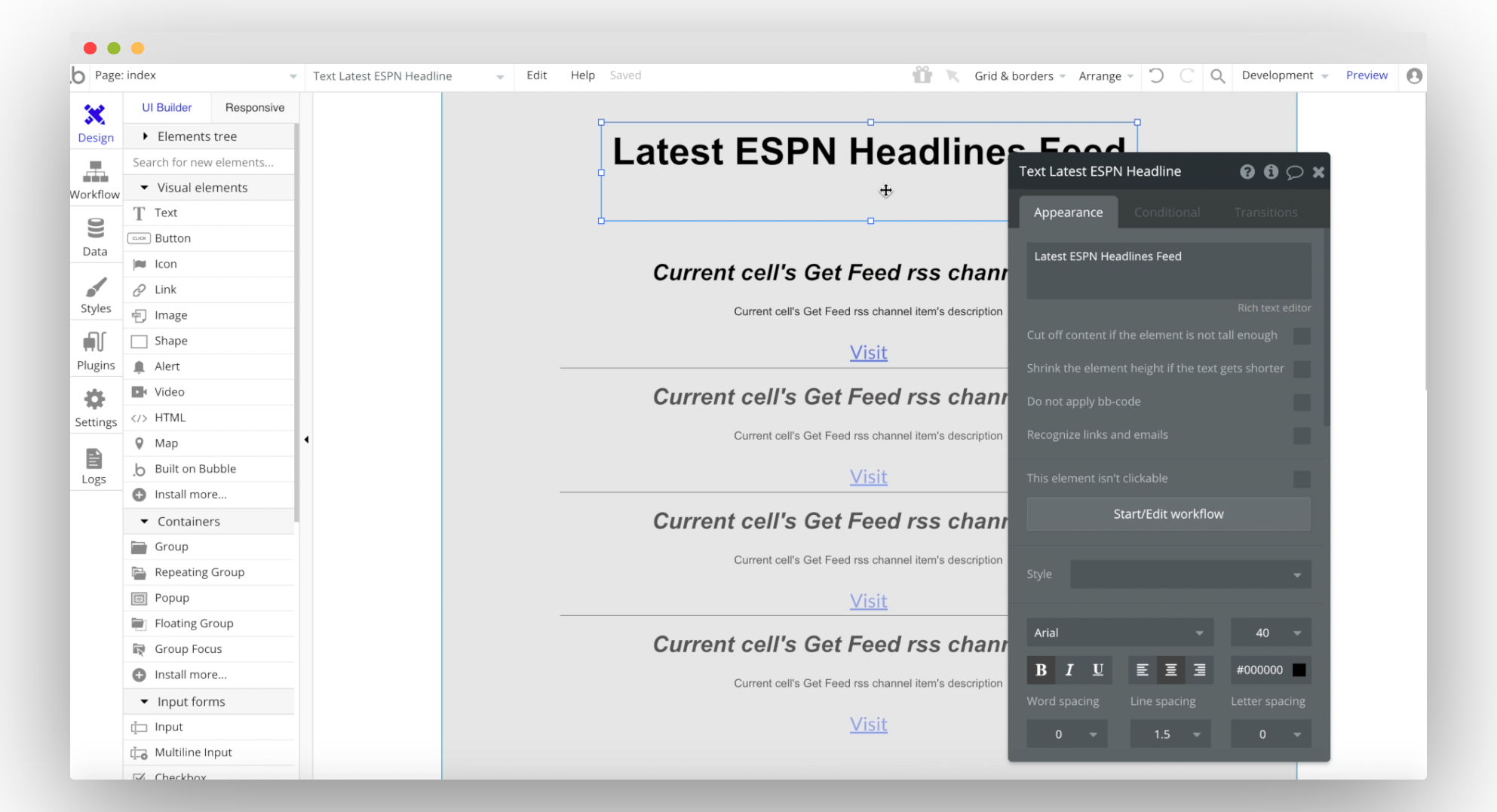Open the Help menu
Screen dimensions: 1497x812
582,75
